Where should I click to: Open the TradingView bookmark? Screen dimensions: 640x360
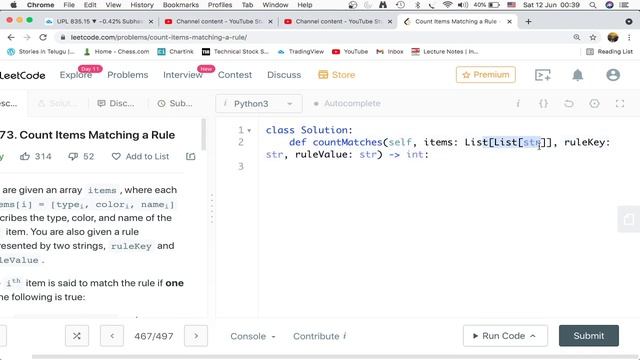pyautogui.click(x=300, y=51)
